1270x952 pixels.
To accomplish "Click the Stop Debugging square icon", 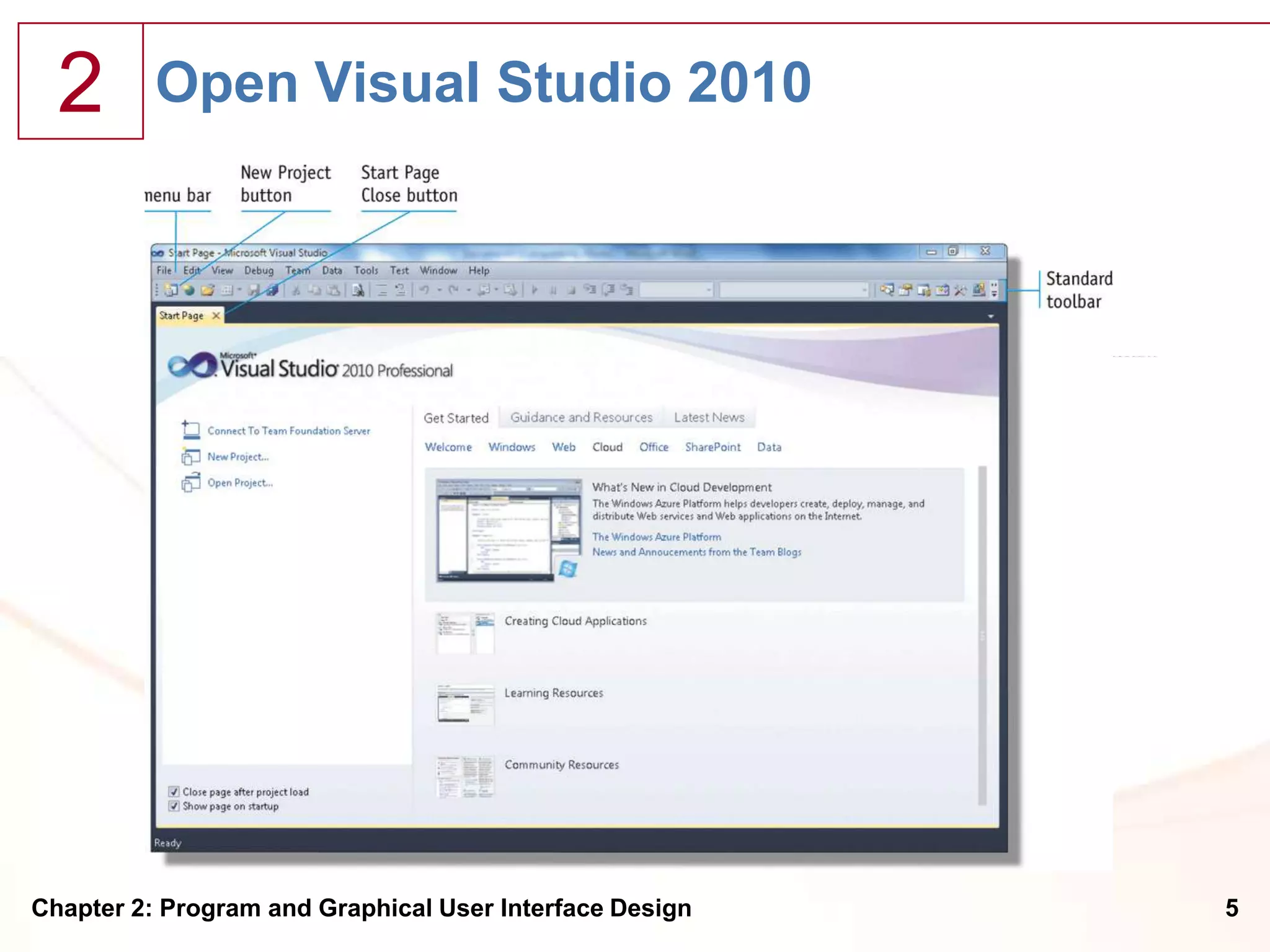I will [x=572, y=290].
